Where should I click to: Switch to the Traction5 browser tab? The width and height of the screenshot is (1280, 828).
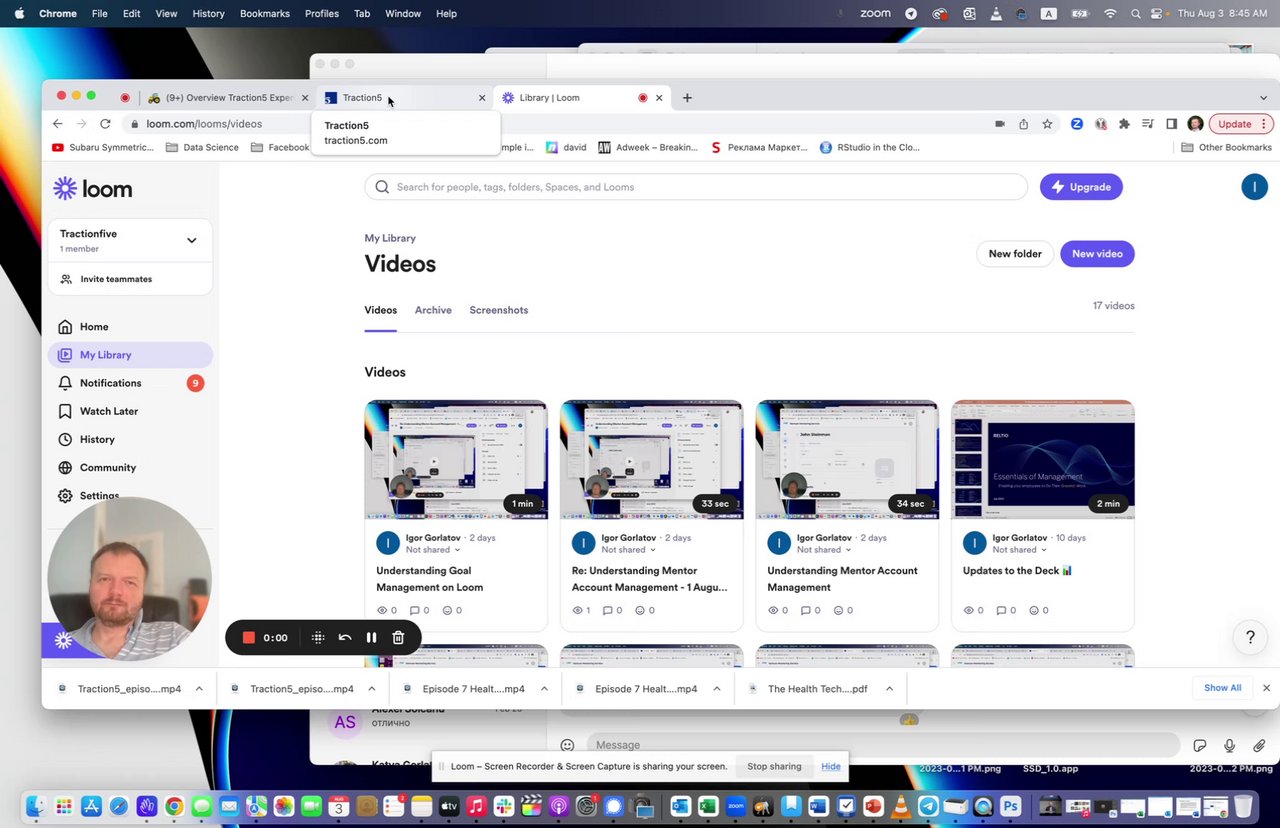click(403, 98)
